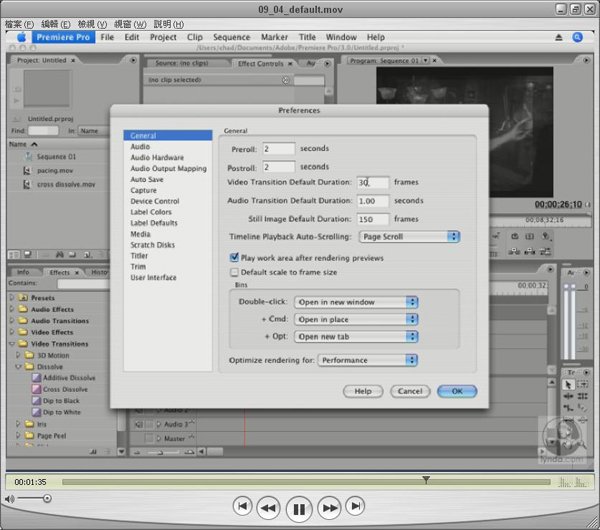
Task: Select Label Colors preferences category
Action: pyautogui.click(x=151, y=212)
